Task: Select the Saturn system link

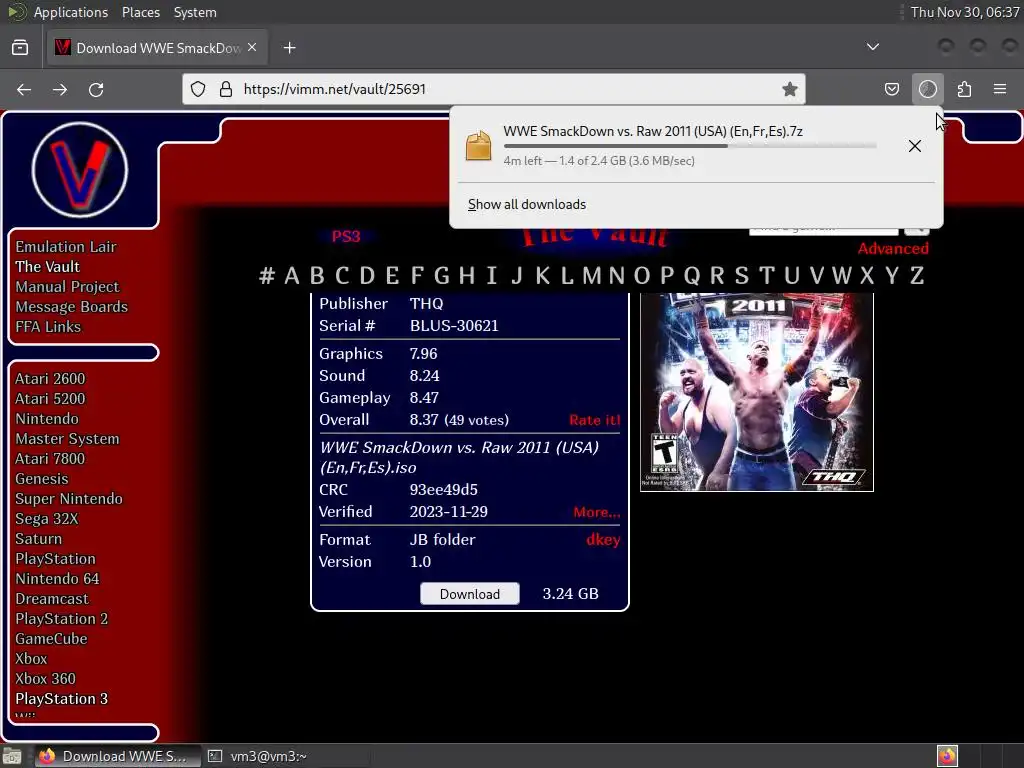Action: pyautogui.click(x=38, y=539)
